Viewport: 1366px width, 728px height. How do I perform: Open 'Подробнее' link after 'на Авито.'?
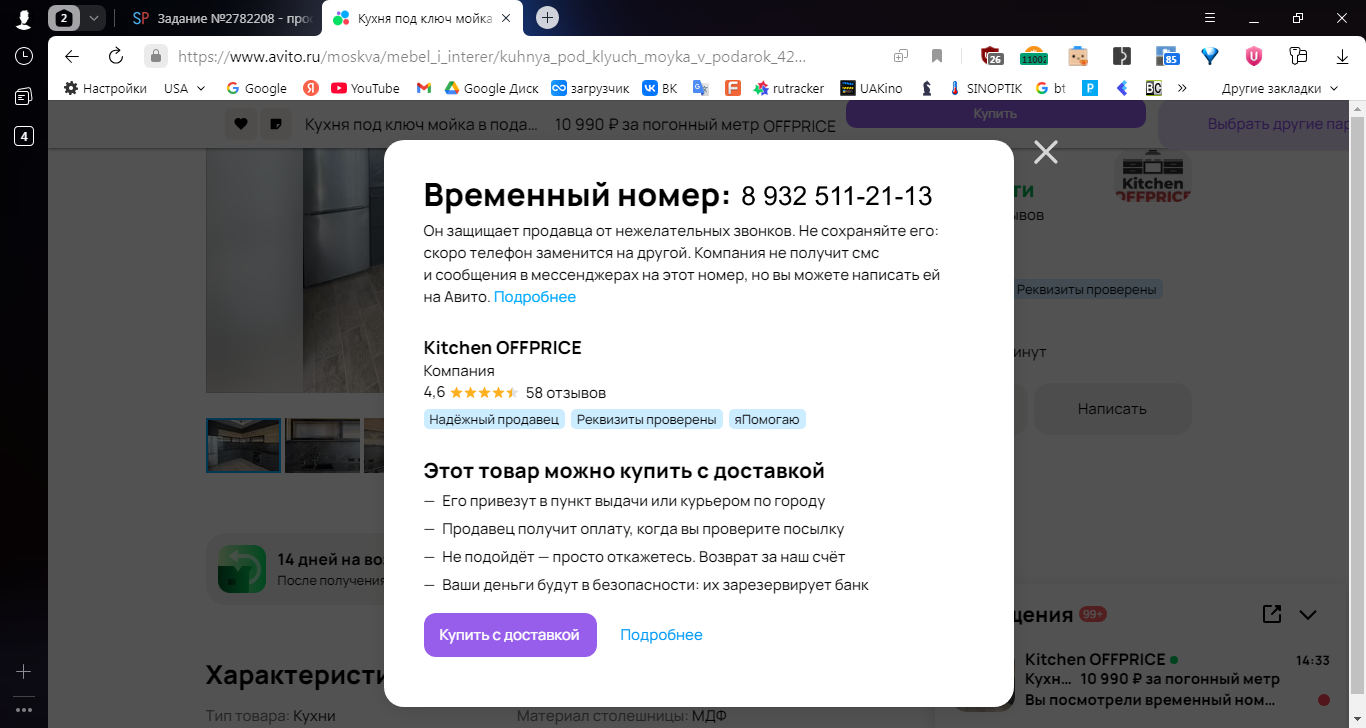click(535, 297)
